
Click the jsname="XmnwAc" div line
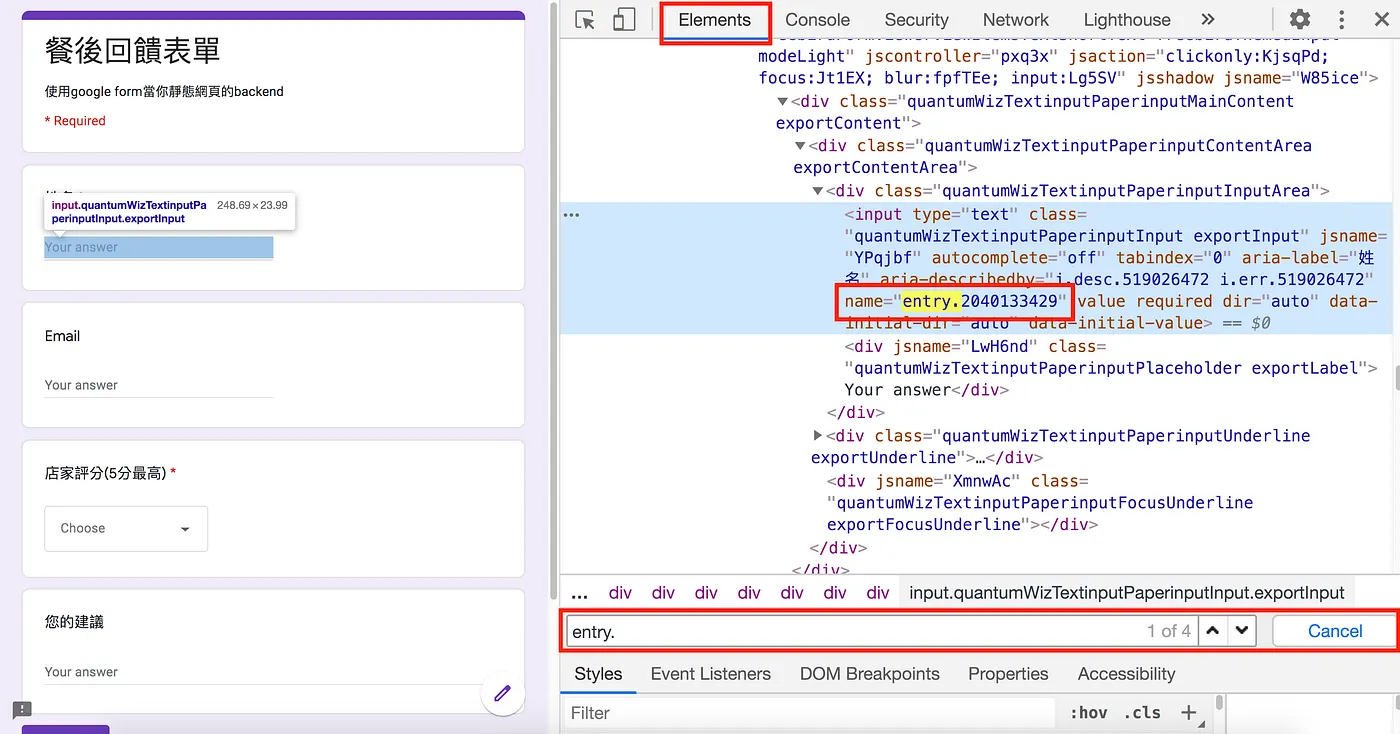[x=1040, y=502]
